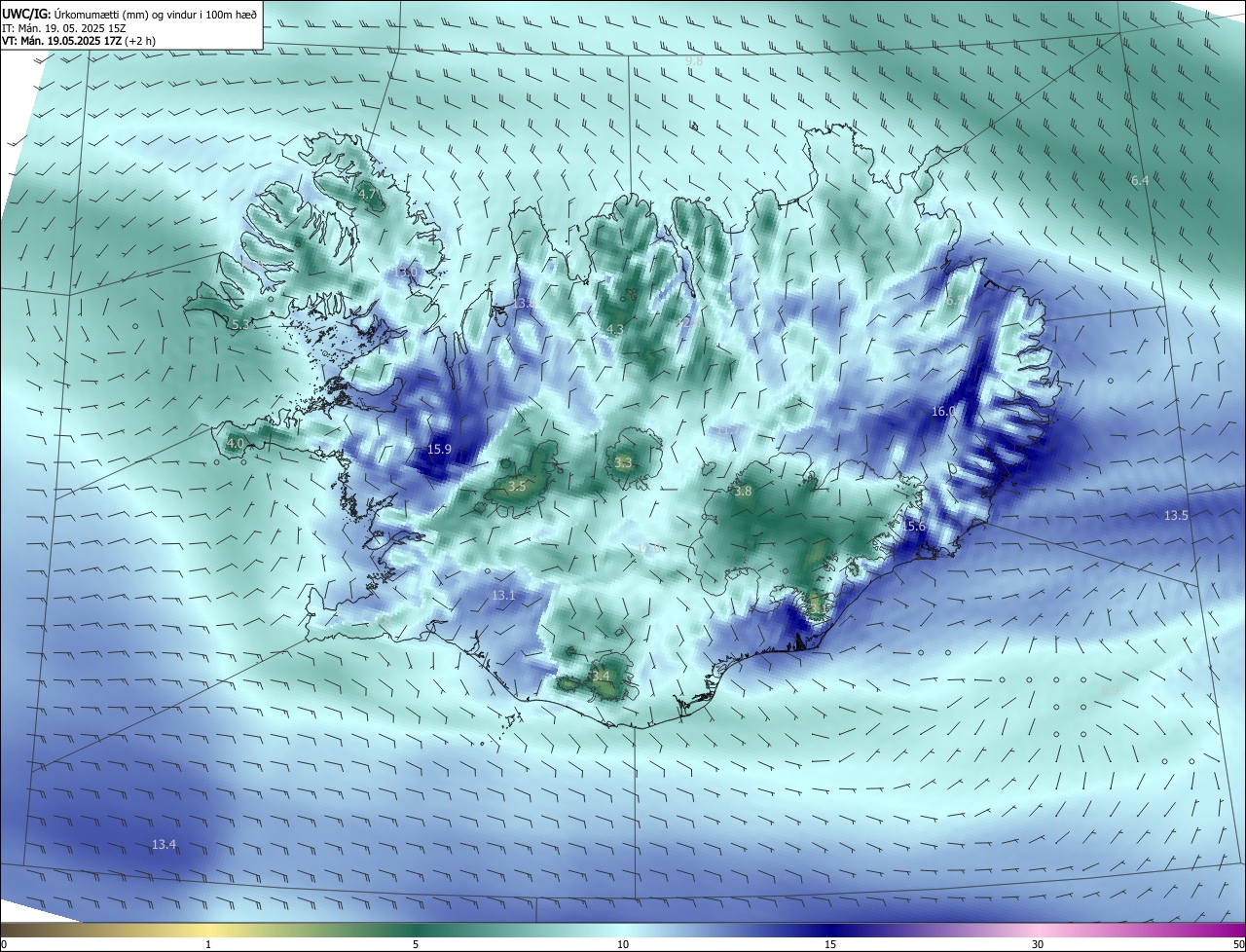Click the 16.0 value label in east Iceland
This screenshot has height=952, width=1246.
pyautogui.click(x=943, y=412)
